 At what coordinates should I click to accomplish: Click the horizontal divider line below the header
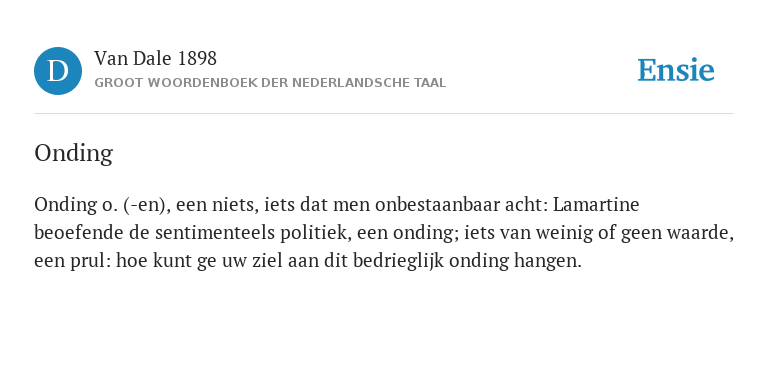click(x=384, y=114)
